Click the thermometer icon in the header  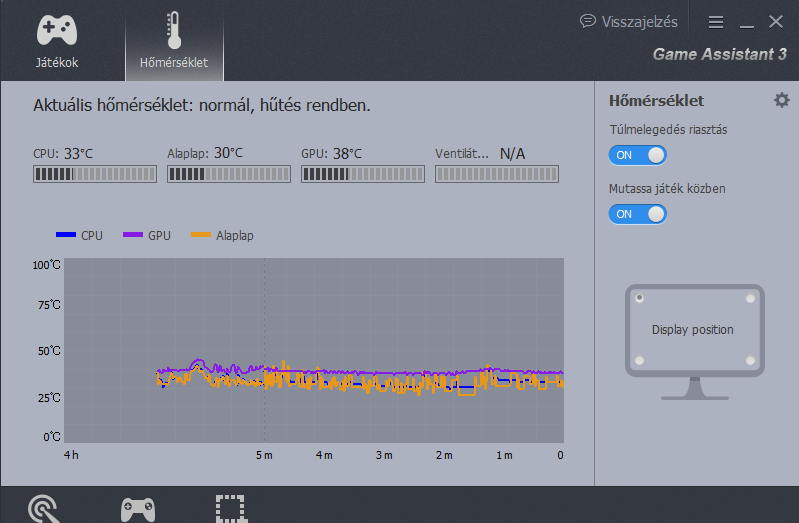tap(174, 31)
